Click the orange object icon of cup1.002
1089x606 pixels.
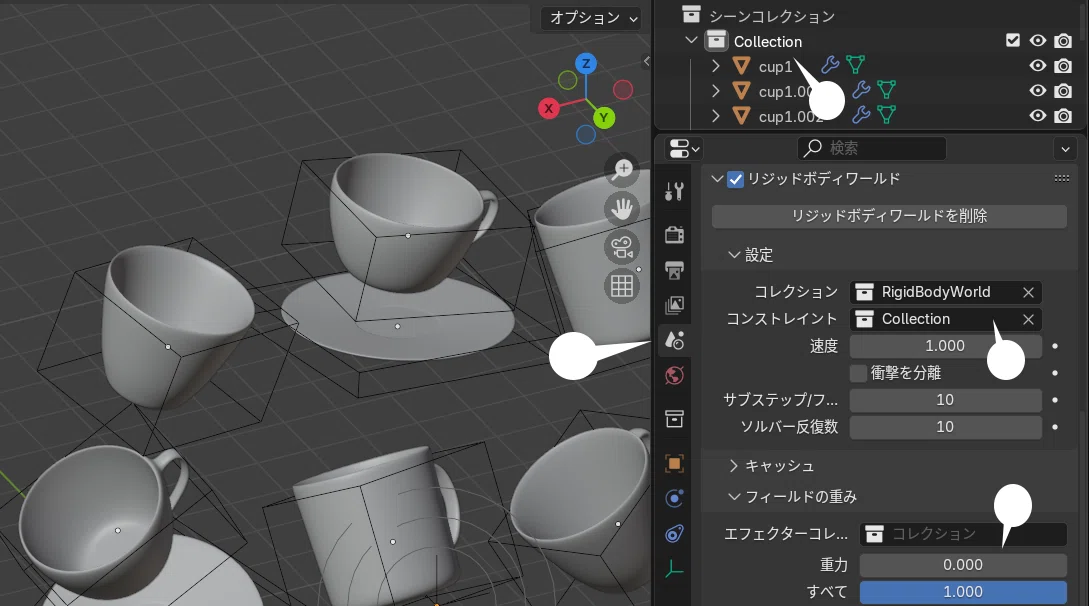coord(741,116)
